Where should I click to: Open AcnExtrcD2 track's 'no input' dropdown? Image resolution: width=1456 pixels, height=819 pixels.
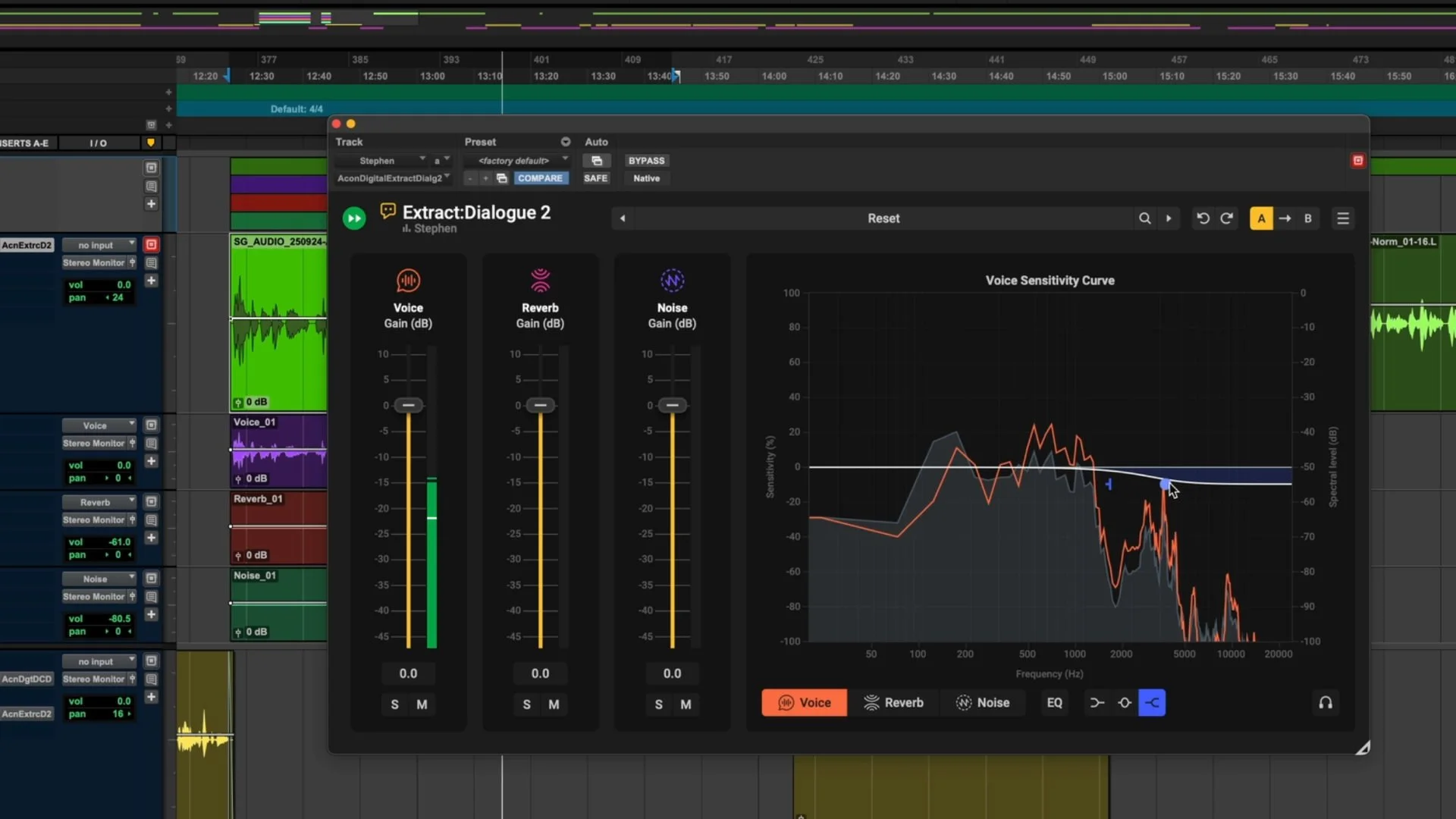tap(99, 245)
